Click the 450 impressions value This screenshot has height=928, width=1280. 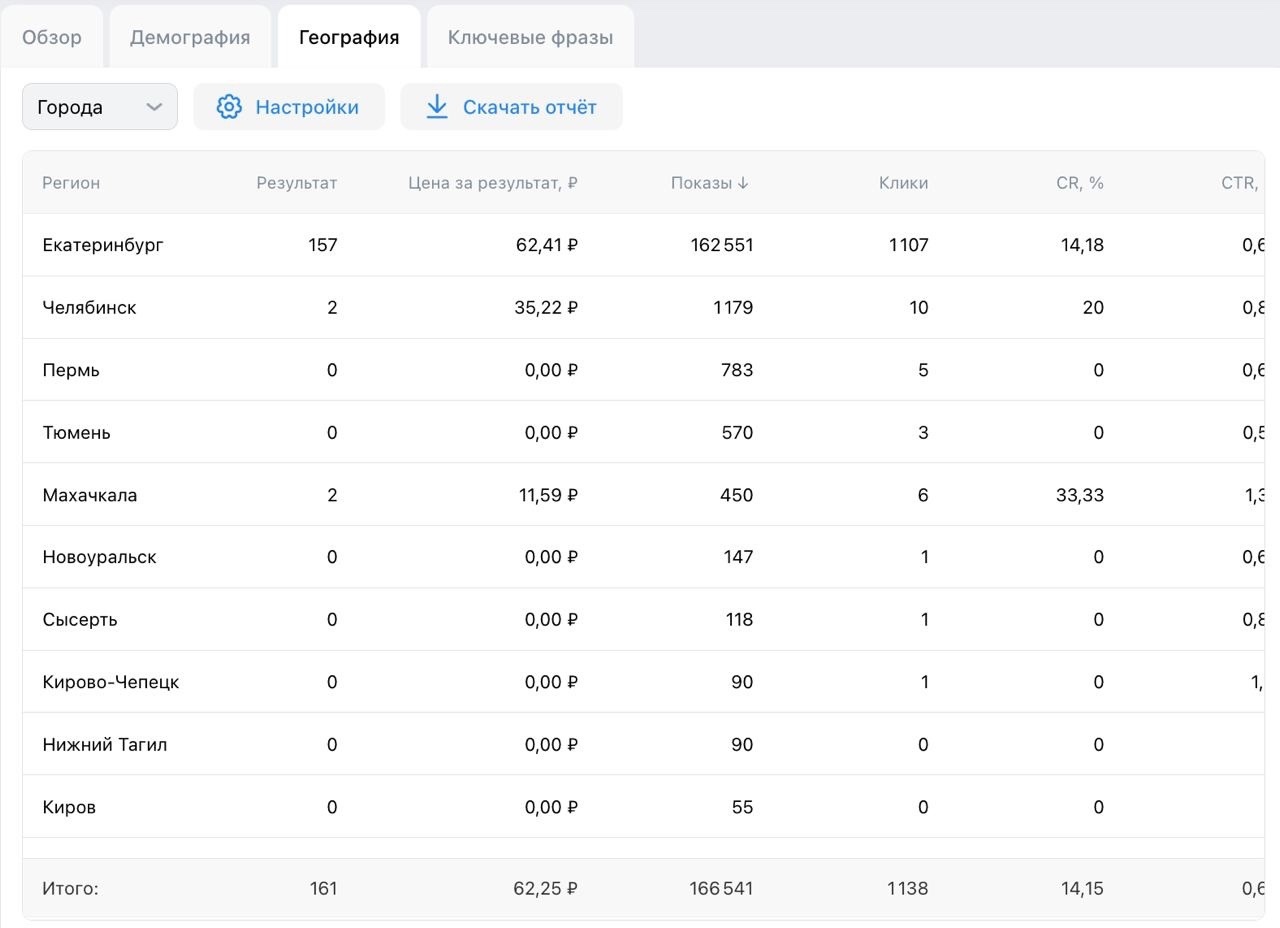[737, 495]
